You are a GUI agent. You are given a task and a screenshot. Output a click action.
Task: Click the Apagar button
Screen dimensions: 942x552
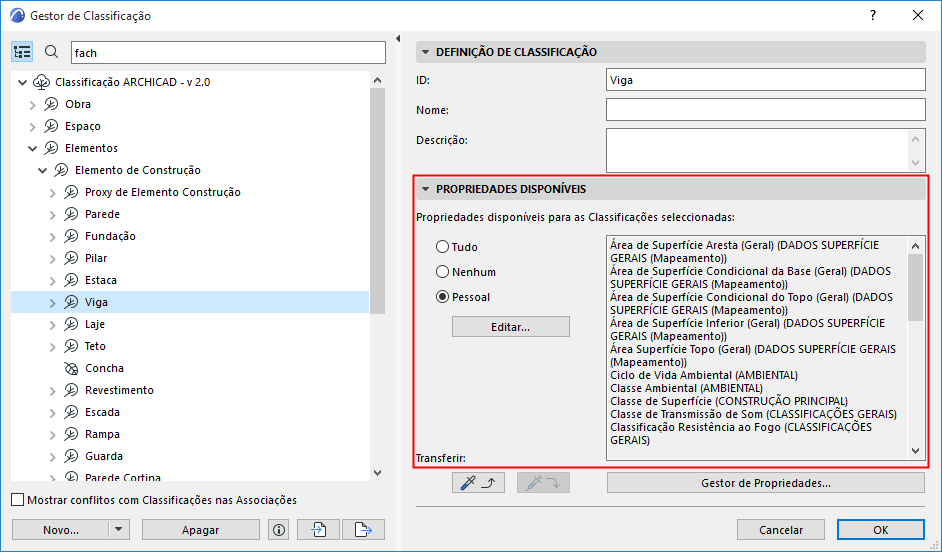pos(201,530)
